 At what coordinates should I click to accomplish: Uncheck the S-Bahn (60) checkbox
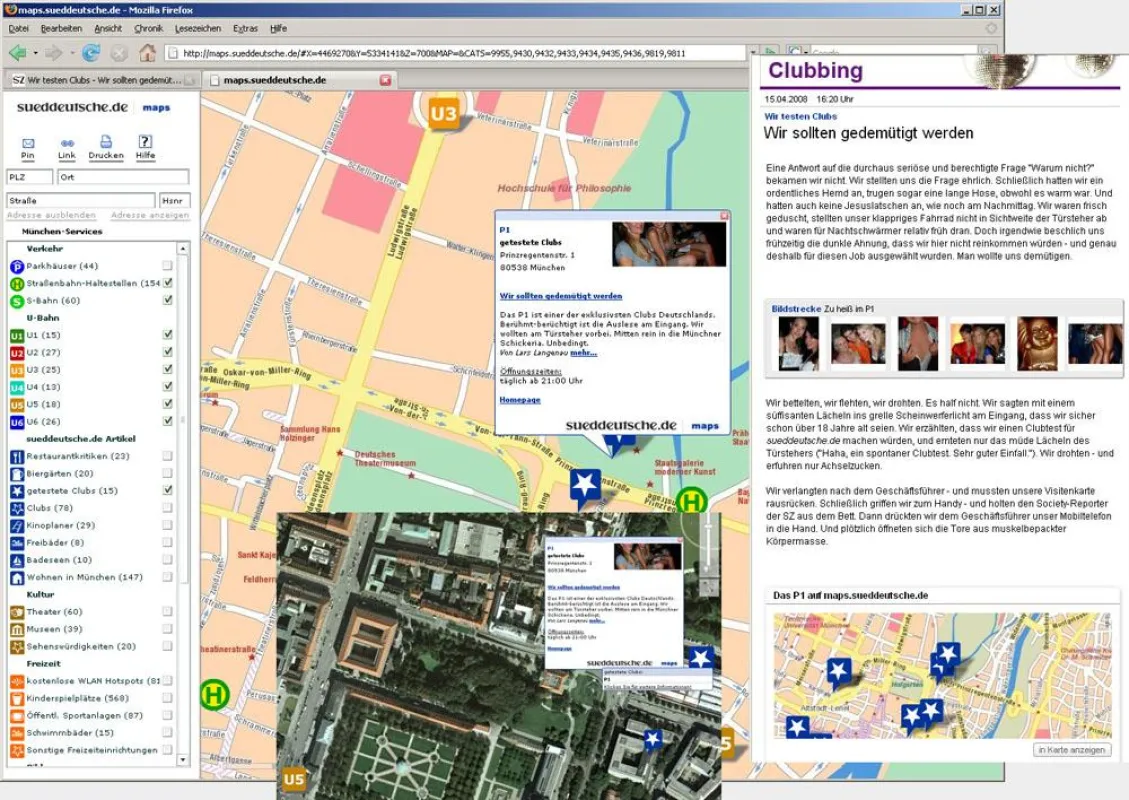coord(168,300)
